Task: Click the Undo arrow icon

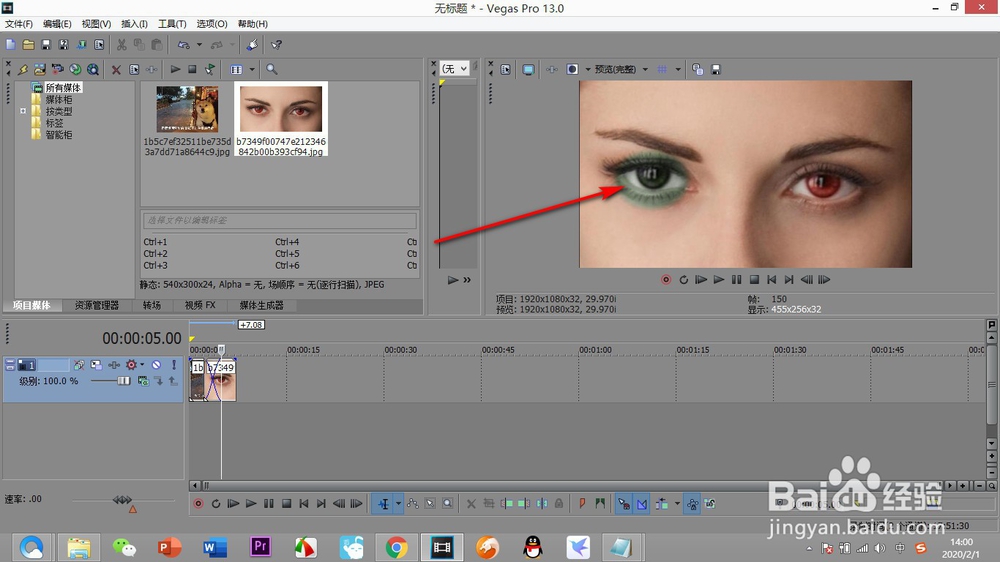Action: pos(184,45)
